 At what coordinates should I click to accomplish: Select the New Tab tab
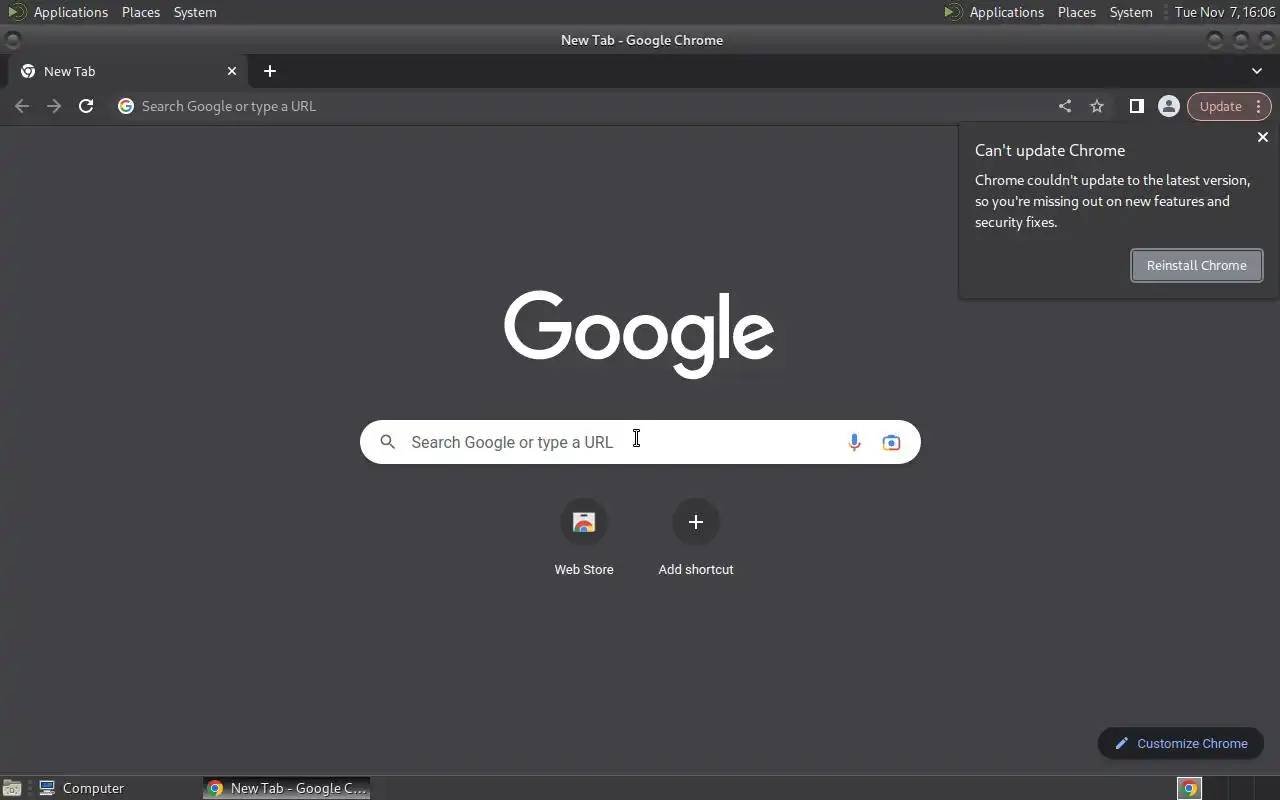click(126, 71)
